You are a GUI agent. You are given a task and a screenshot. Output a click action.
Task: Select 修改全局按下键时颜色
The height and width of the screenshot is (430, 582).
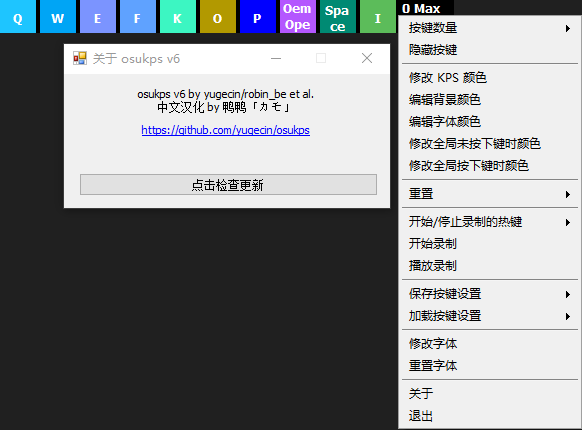point(490,165)
